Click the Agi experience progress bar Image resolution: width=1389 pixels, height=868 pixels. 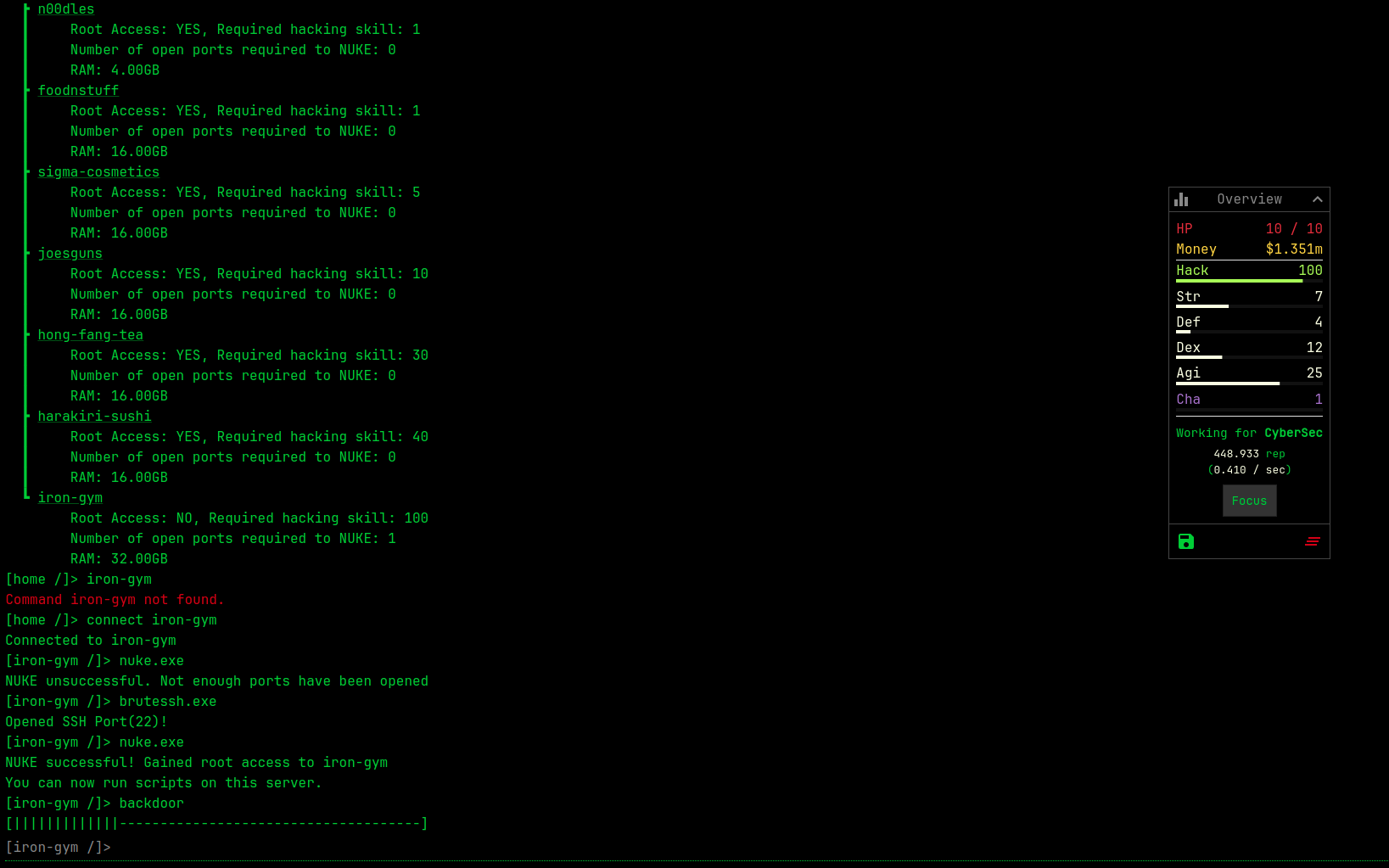[1249, 384]
